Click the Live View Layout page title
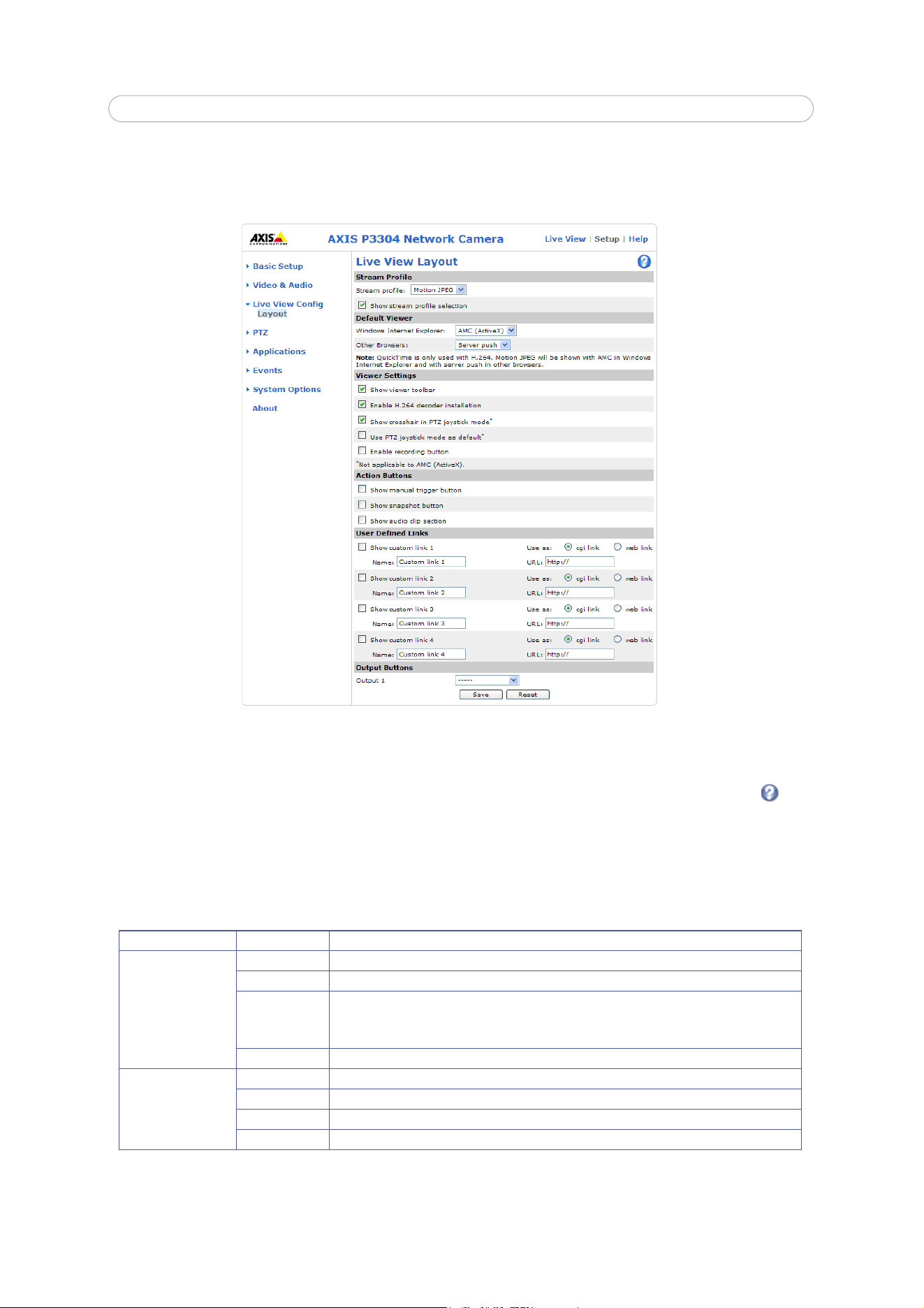Image resolution: width=924 pixels, height=1308 pixels. coord(406,262)
